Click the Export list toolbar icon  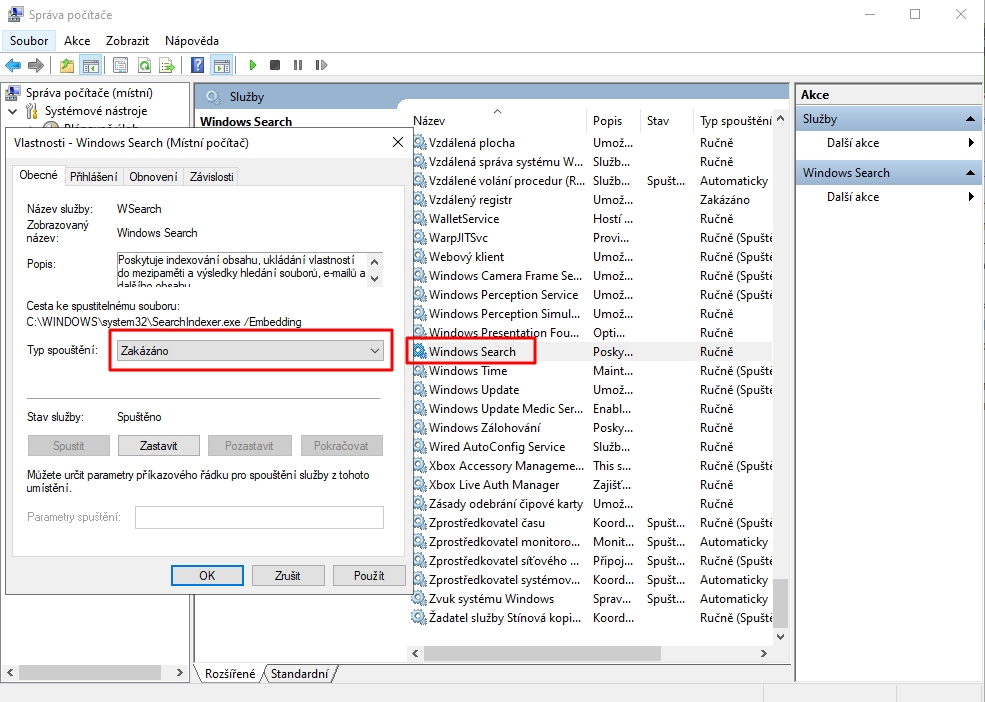[167, 65]
